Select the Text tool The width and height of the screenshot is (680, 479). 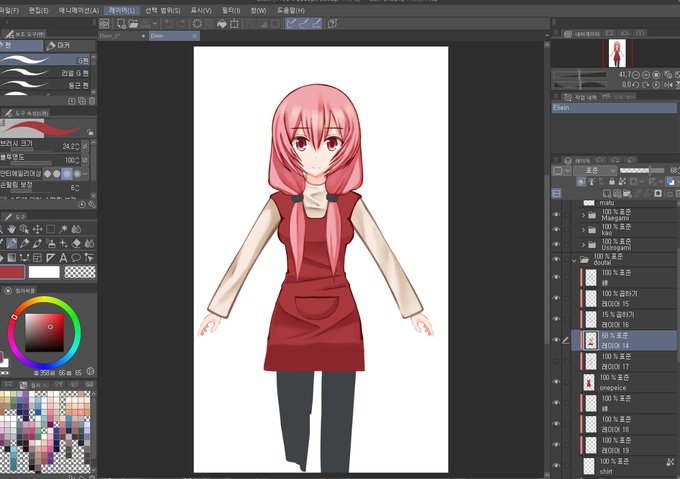tap(63, 258)
